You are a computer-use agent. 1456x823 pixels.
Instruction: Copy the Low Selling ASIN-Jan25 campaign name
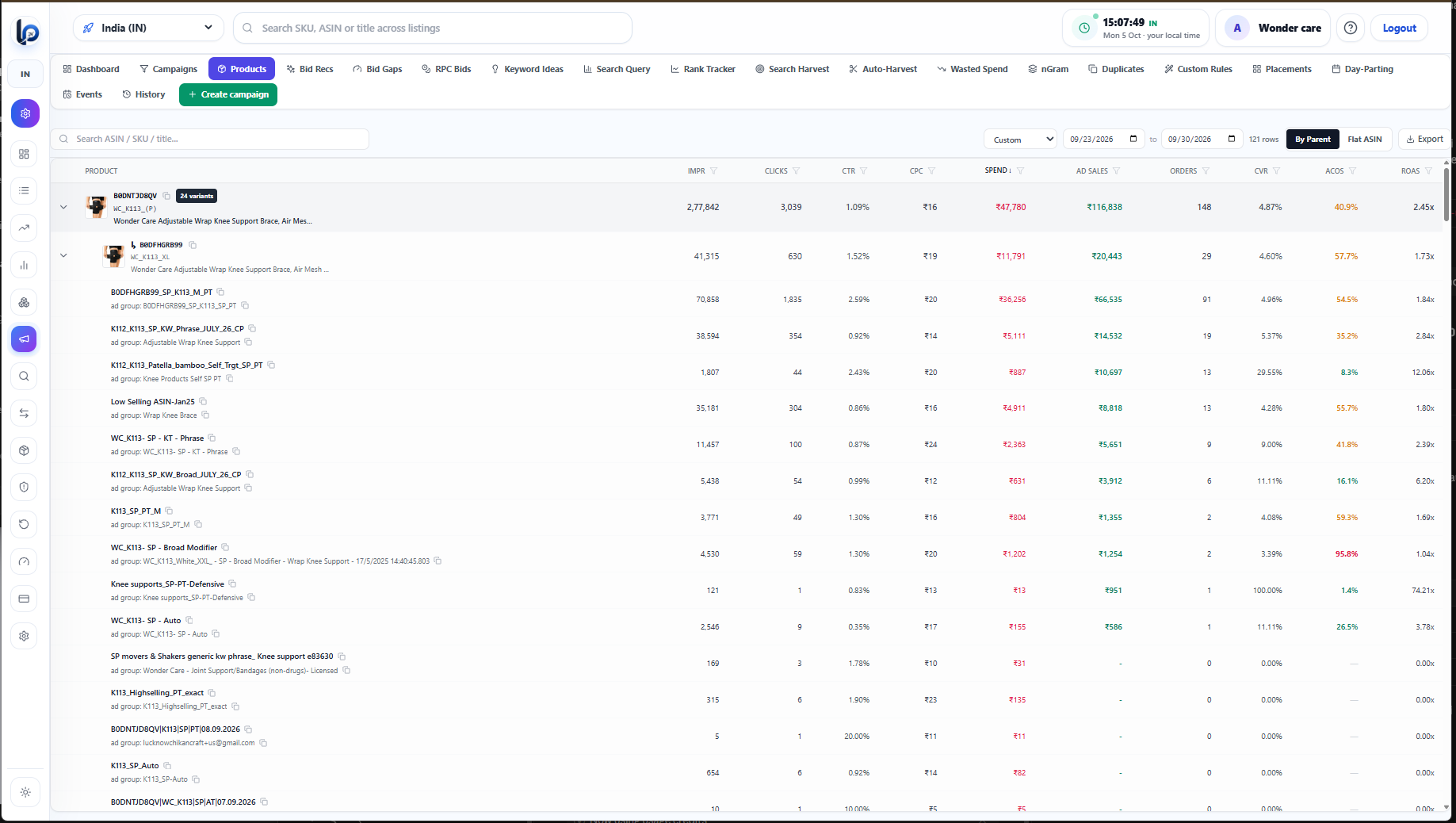click(203, 401)
